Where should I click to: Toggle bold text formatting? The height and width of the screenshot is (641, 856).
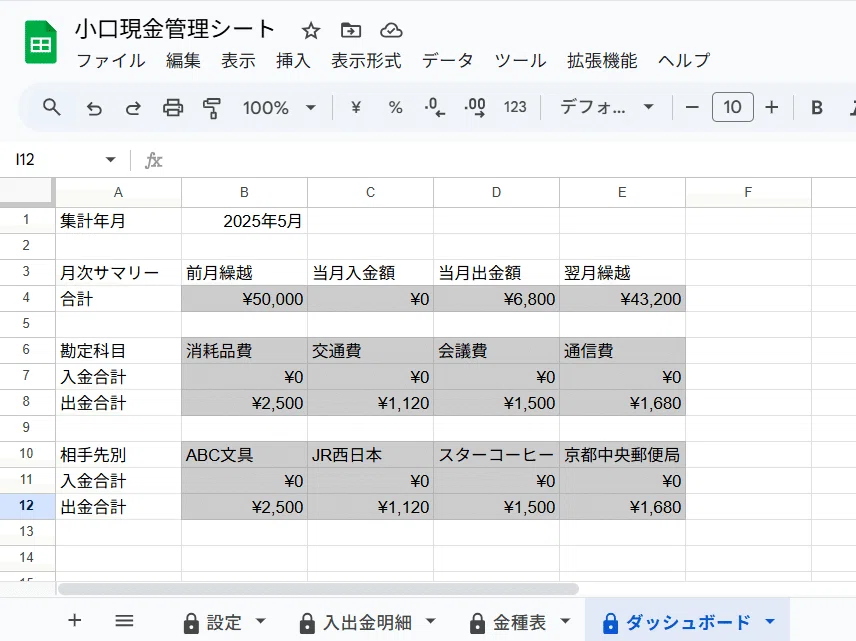pyautogui.click(x=816, y=107)
